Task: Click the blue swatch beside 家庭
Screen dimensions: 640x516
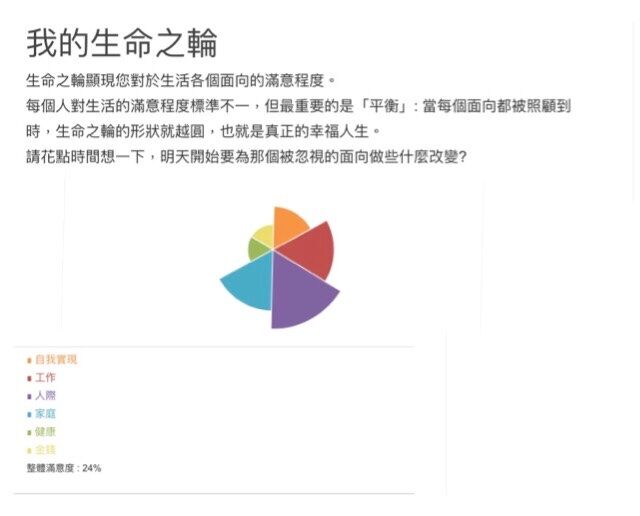Action: pyautogui.click(x=29, y=415)
